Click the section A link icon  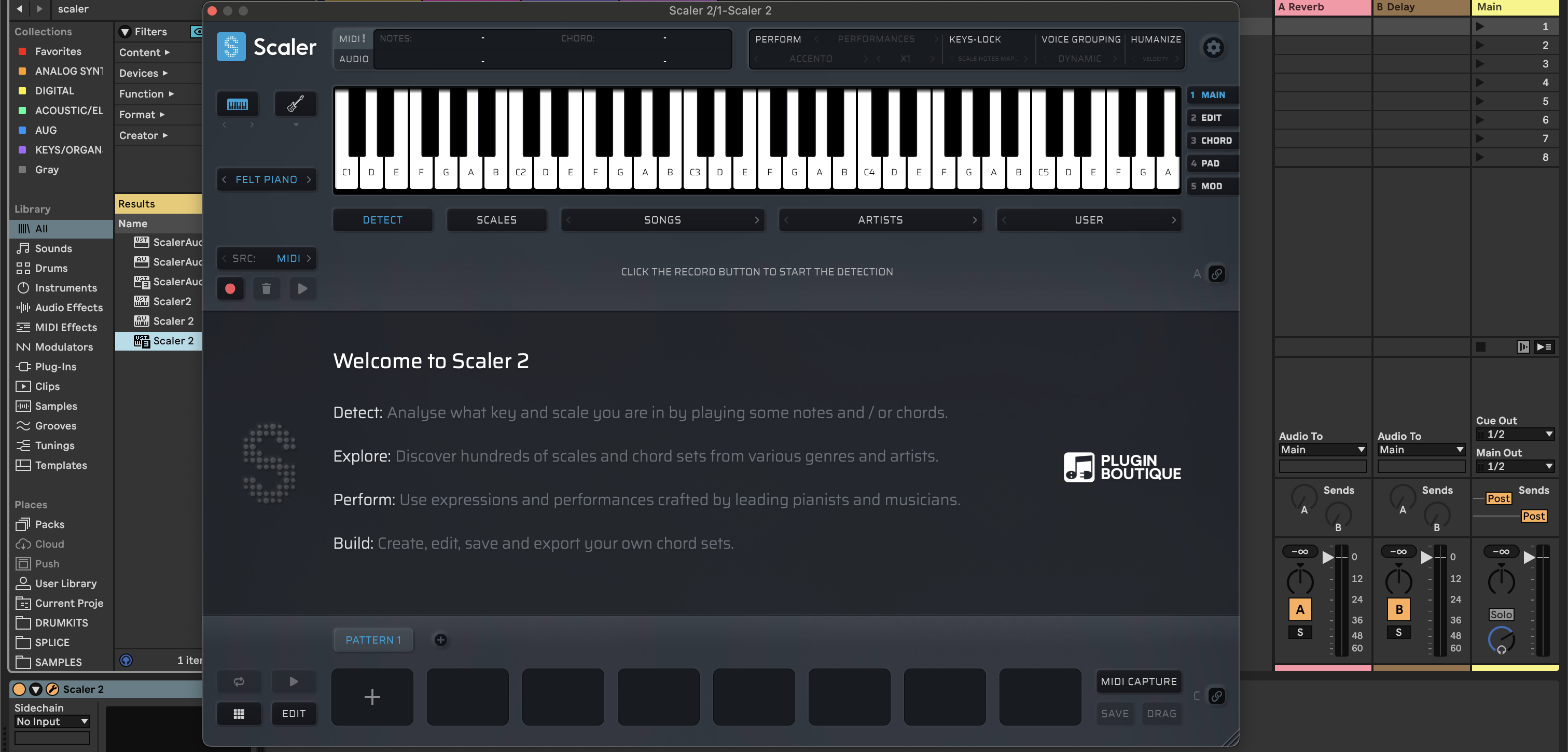coord(1216,274)
